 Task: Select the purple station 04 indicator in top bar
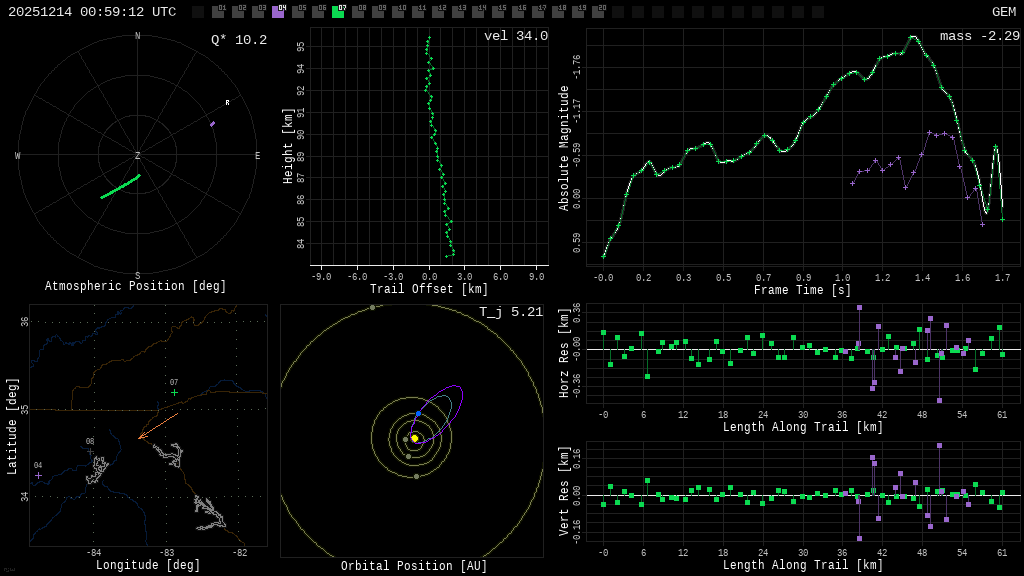pyautogui.click(x=278, y=12)
